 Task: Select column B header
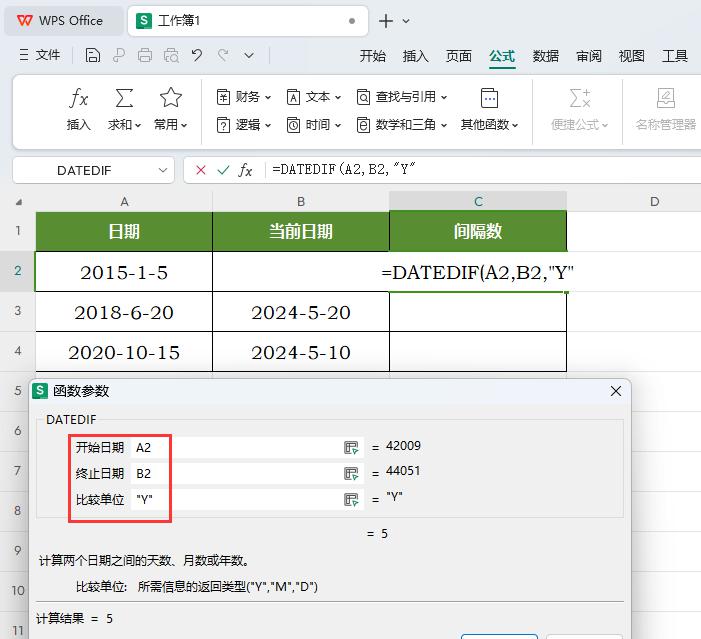pyautogui.click(x=301, y=202)
